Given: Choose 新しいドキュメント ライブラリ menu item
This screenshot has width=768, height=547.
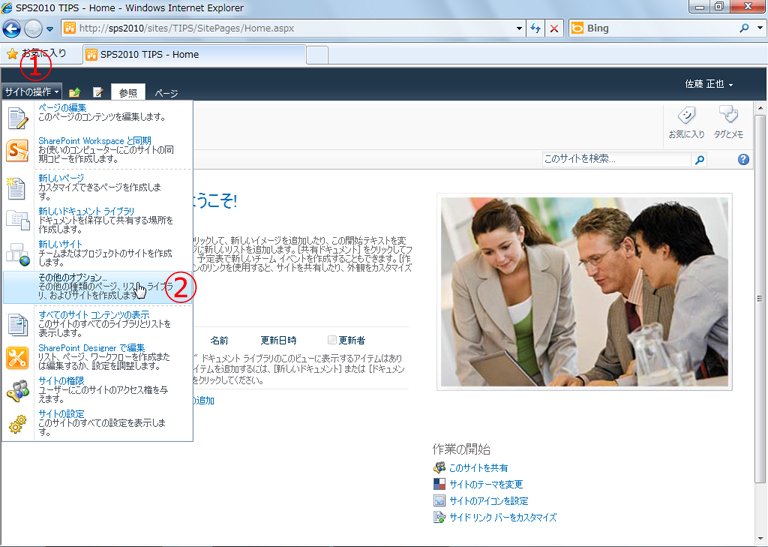Looking at the screenshot, I should [x=98, y=220].
